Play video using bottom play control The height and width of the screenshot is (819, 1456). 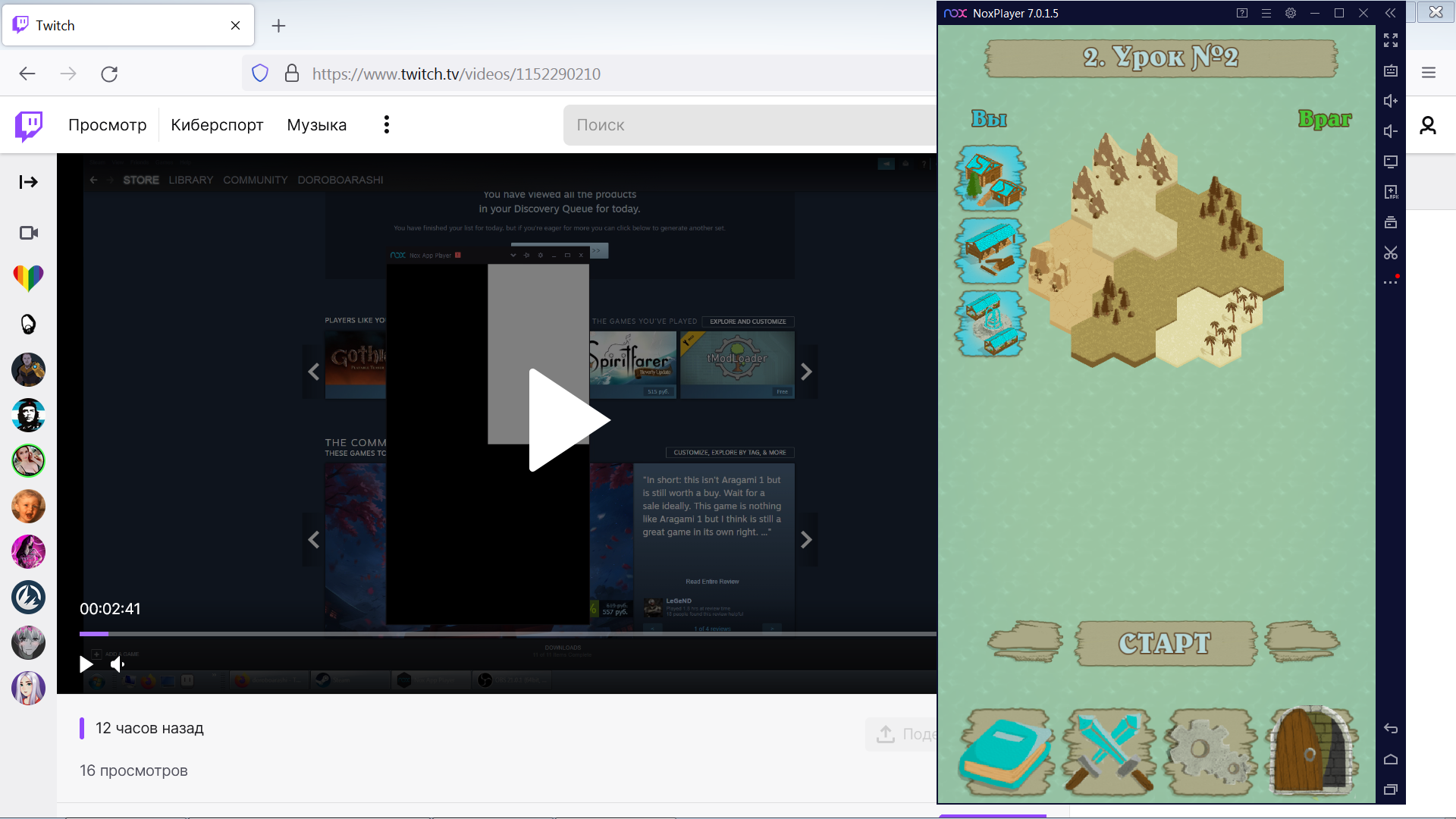pos(86,664)
